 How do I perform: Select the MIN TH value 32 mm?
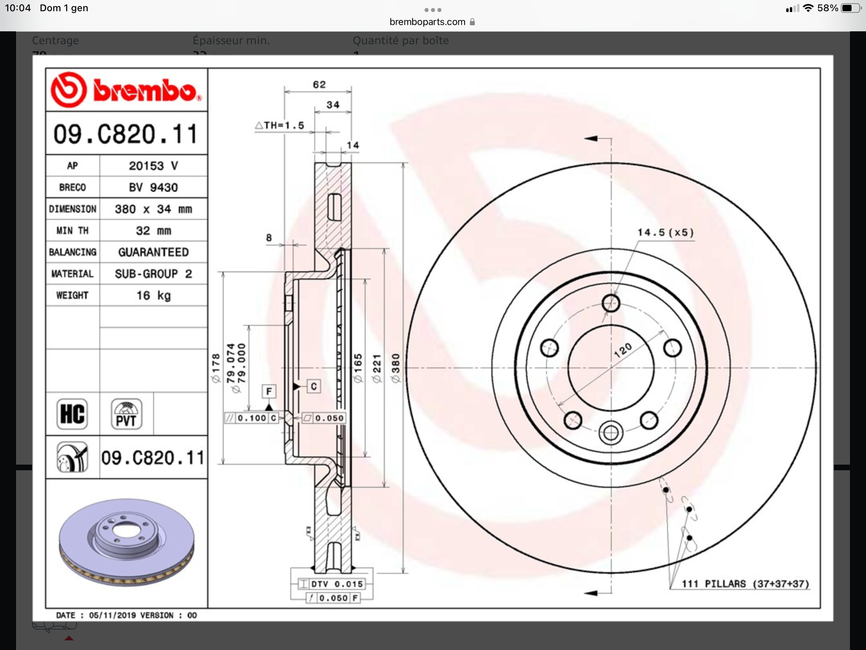[x=154, y=230]
